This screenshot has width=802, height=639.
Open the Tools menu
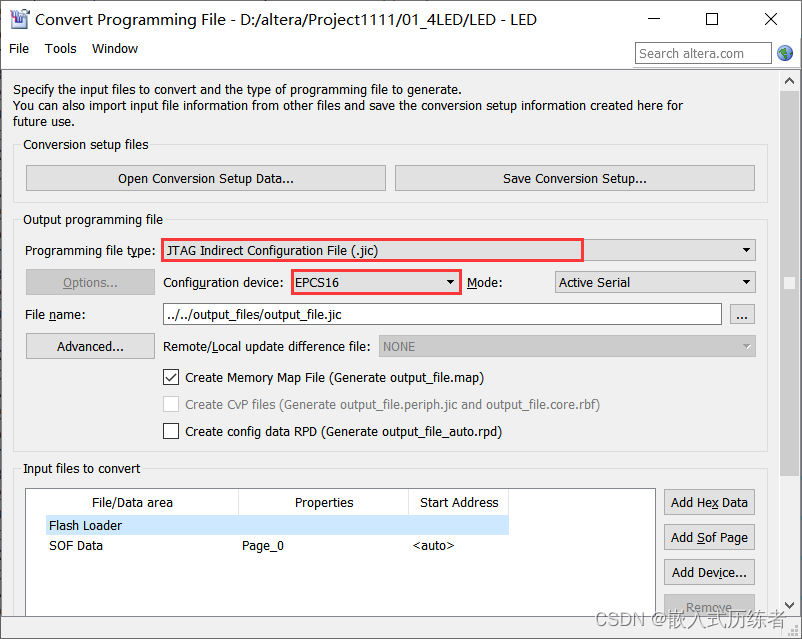coord(60,49)
